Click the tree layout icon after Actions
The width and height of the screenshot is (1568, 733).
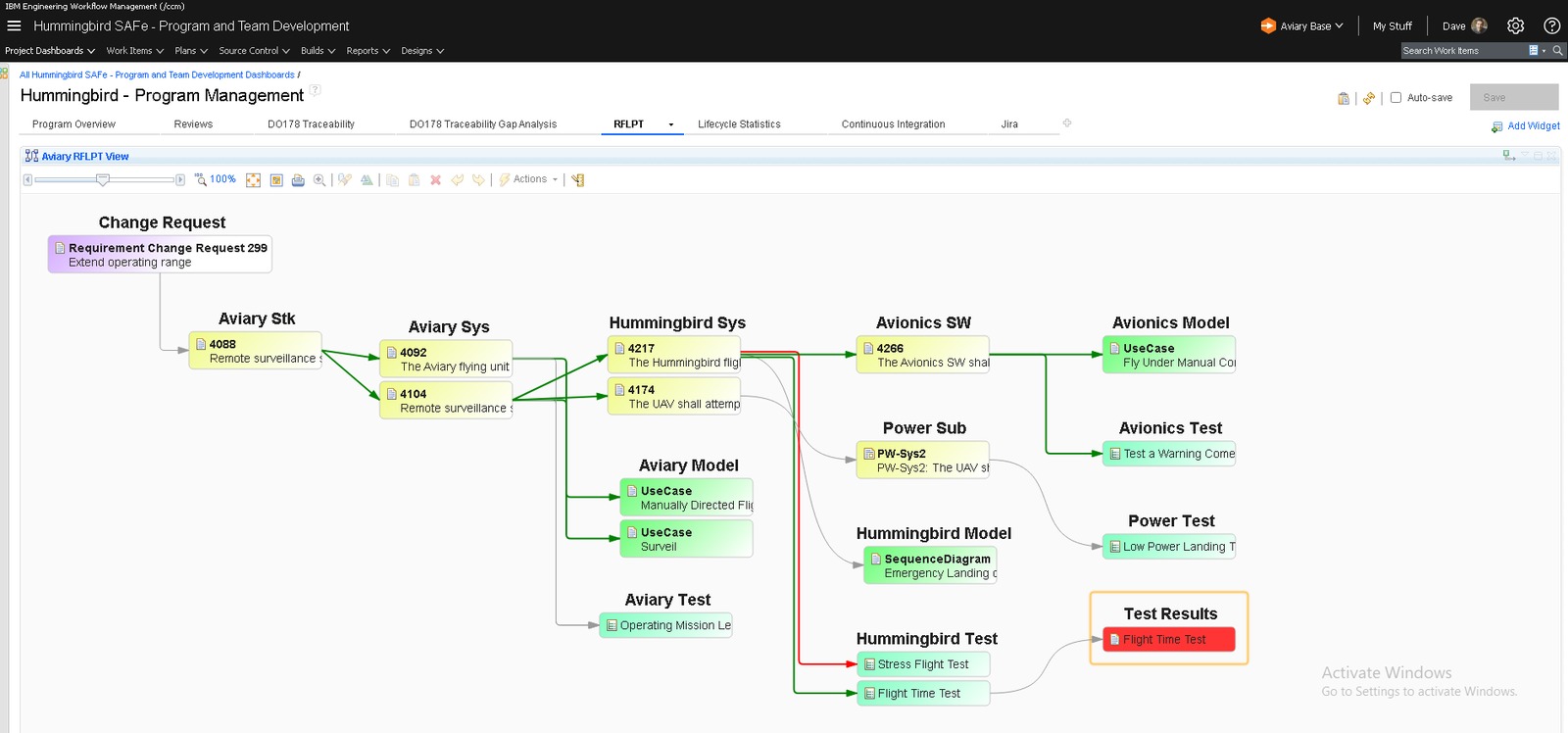click(578, 180)
